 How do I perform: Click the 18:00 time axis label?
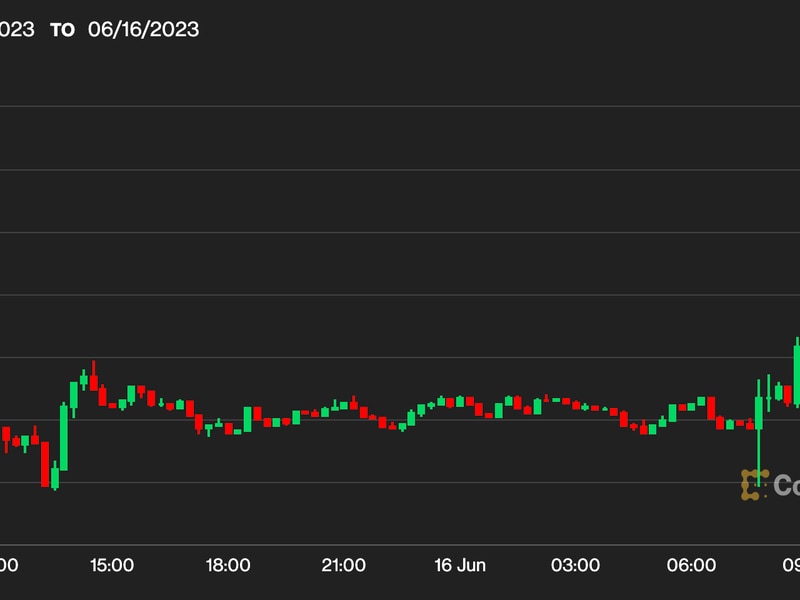click(x=228, y=565)
